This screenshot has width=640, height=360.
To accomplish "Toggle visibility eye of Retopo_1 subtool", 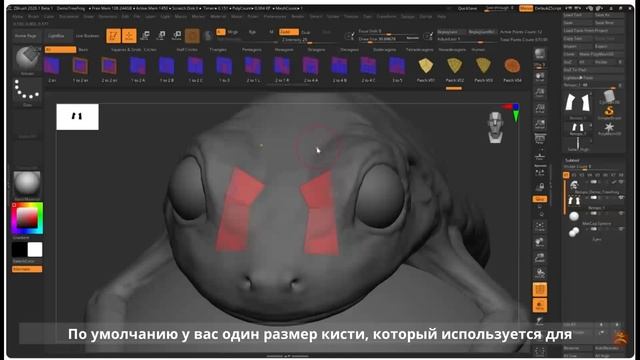I will click(621, 198).
